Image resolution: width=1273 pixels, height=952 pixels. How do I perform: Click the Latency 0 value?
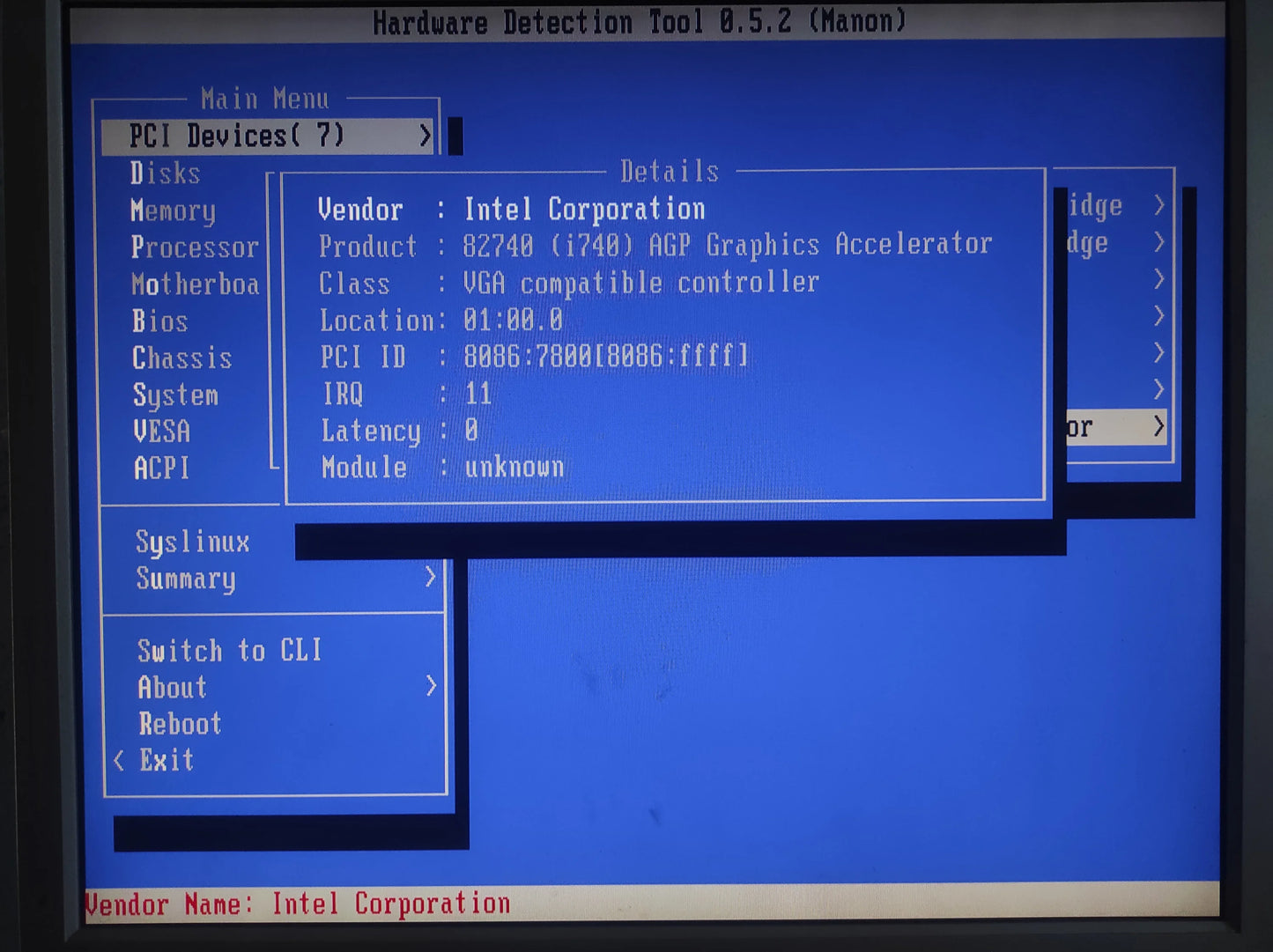pos(471,431)
